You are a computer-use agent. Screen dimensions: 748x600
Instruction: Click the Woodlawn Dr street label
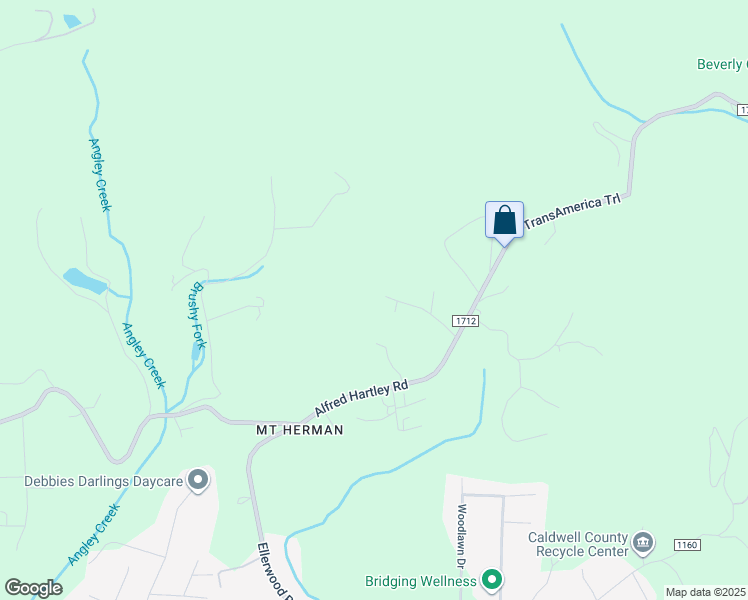point(461,537)
